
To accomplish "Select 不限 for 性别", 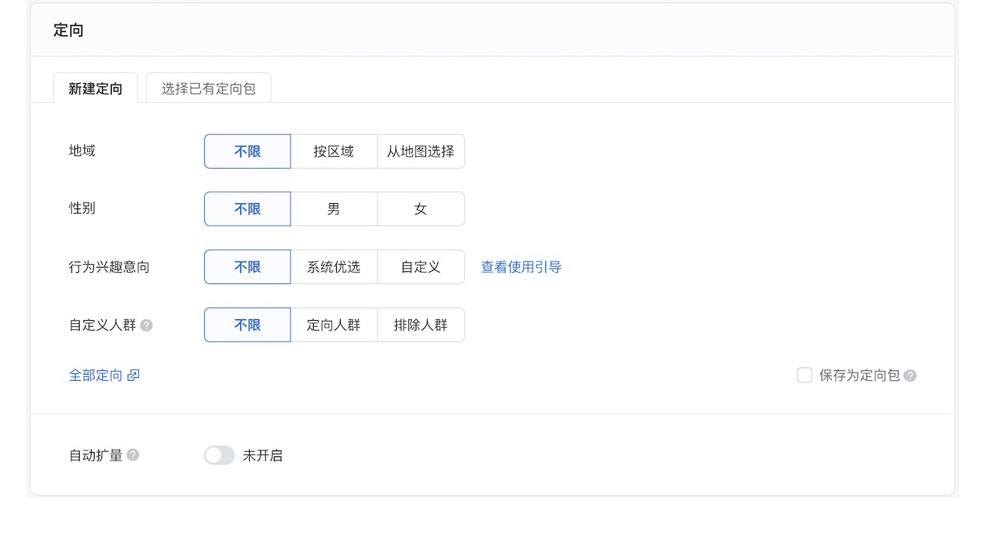I will pyautogui.click(x=247, y=209).
